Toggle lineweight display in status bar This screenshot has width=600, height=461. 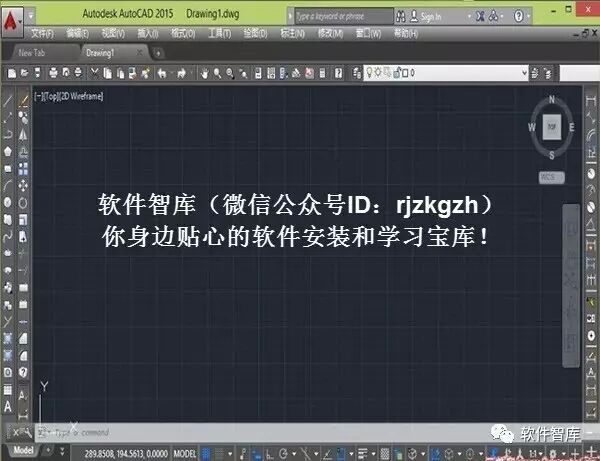pyautogui.click(x=362, y=454)
